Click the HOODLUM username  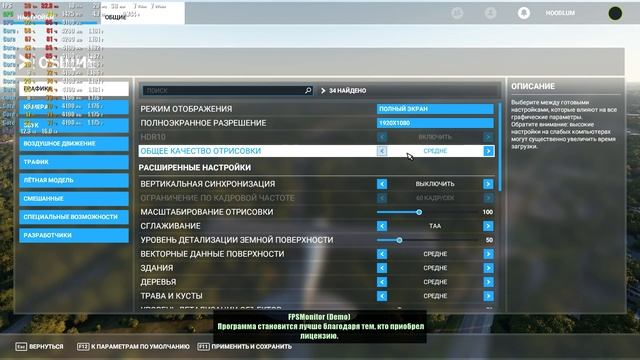pyautogui.click(x=560, y=13)
